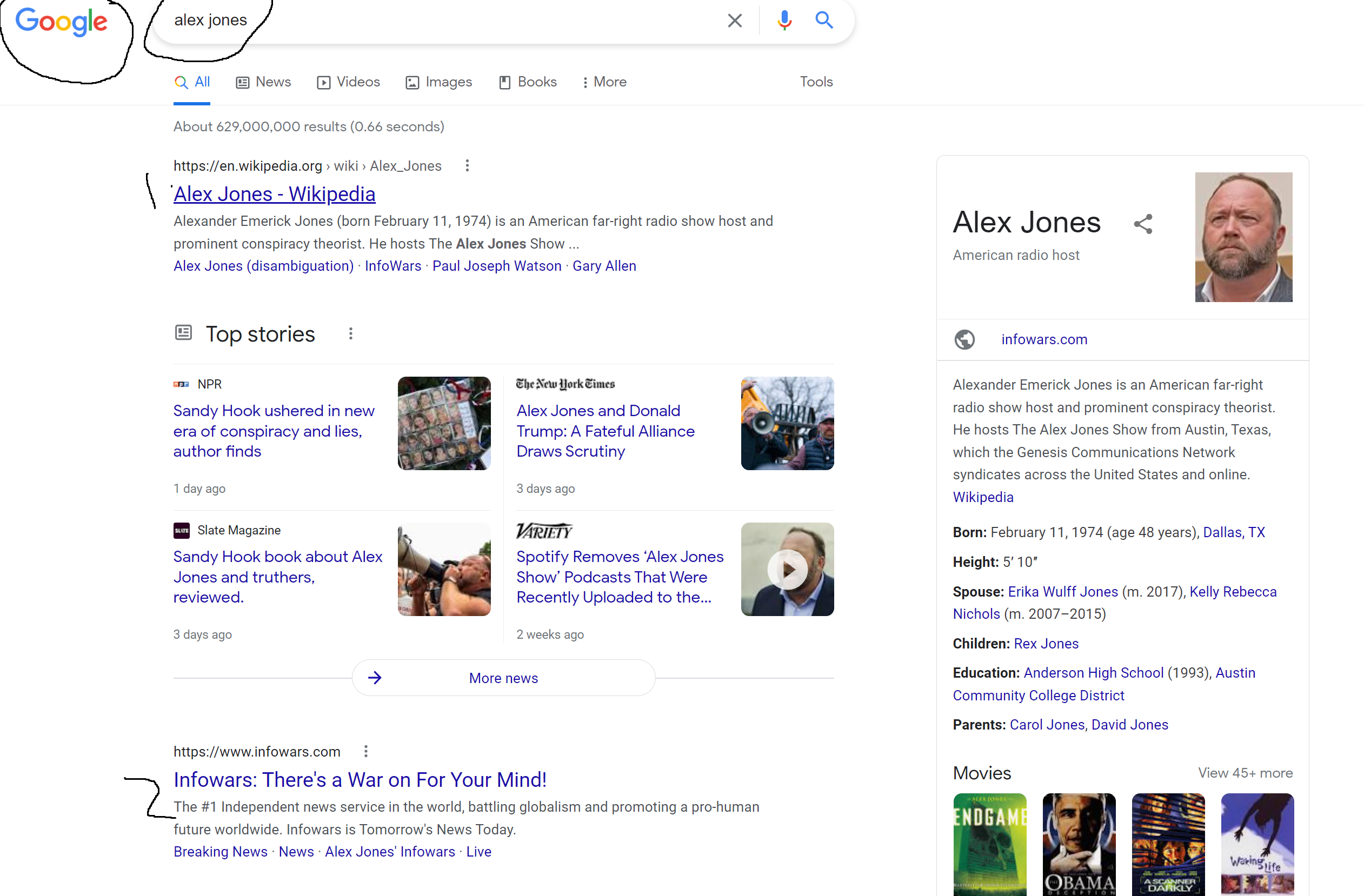Visit infowars.com from the knowledge panel

point(1044,339)
